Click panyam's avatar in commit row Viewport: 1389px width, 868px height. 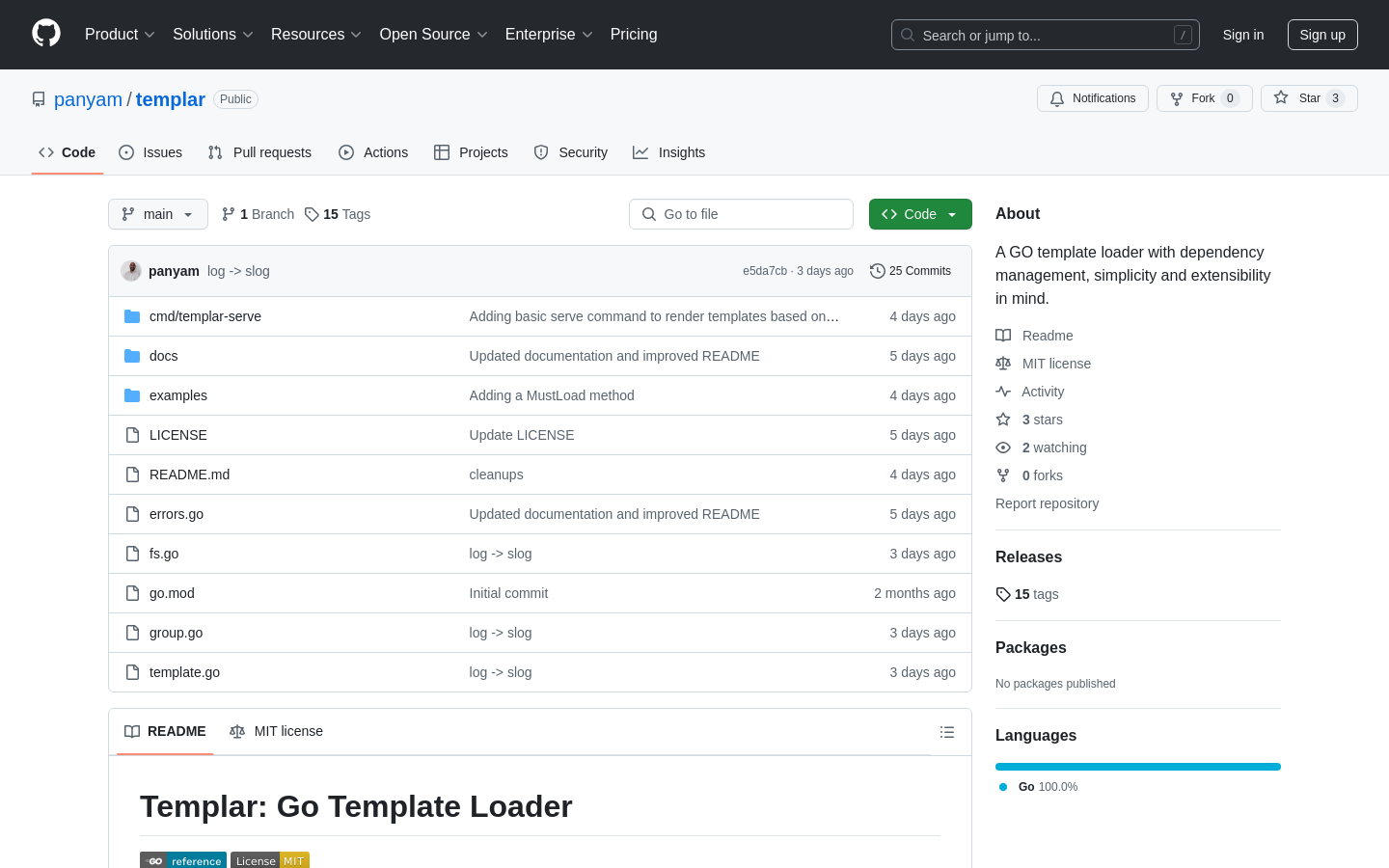131,271
